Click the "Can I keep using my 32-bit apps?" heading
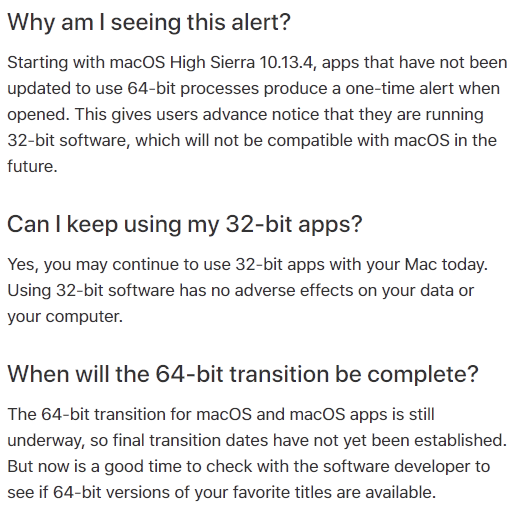The height and width of the screenshot is (515, 518). point(185,225)
